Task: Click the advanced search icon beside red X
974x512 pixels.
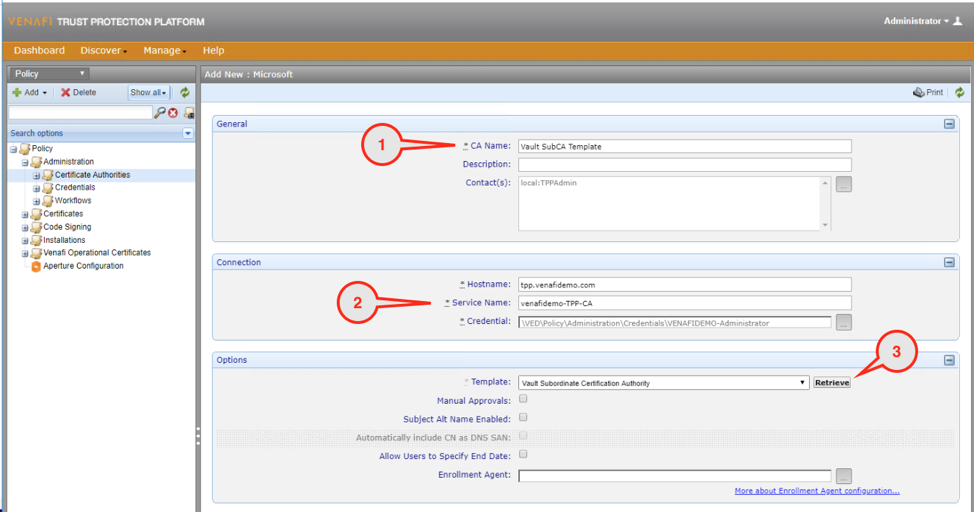Action: [189, 113]
